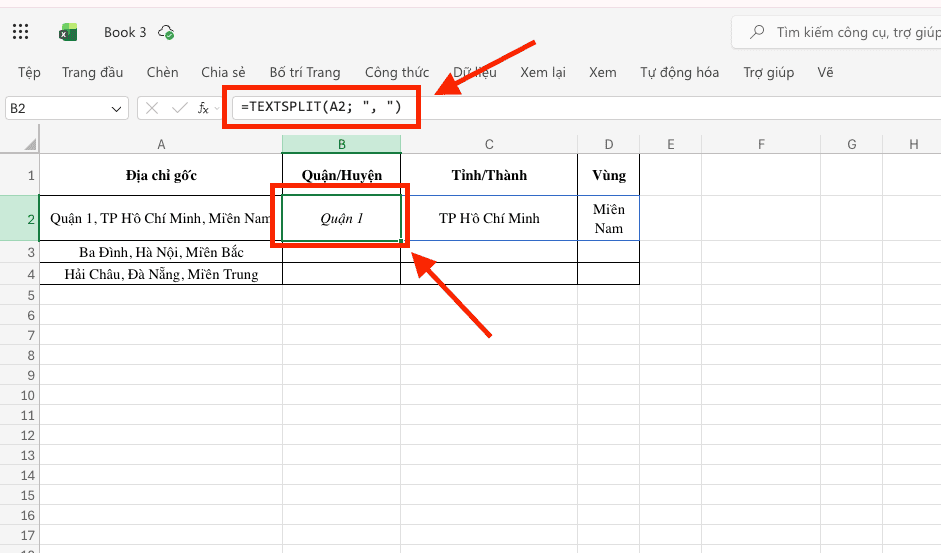
Task: Select row 10 header
Action: pyautogui.click(x=20, y=395)
